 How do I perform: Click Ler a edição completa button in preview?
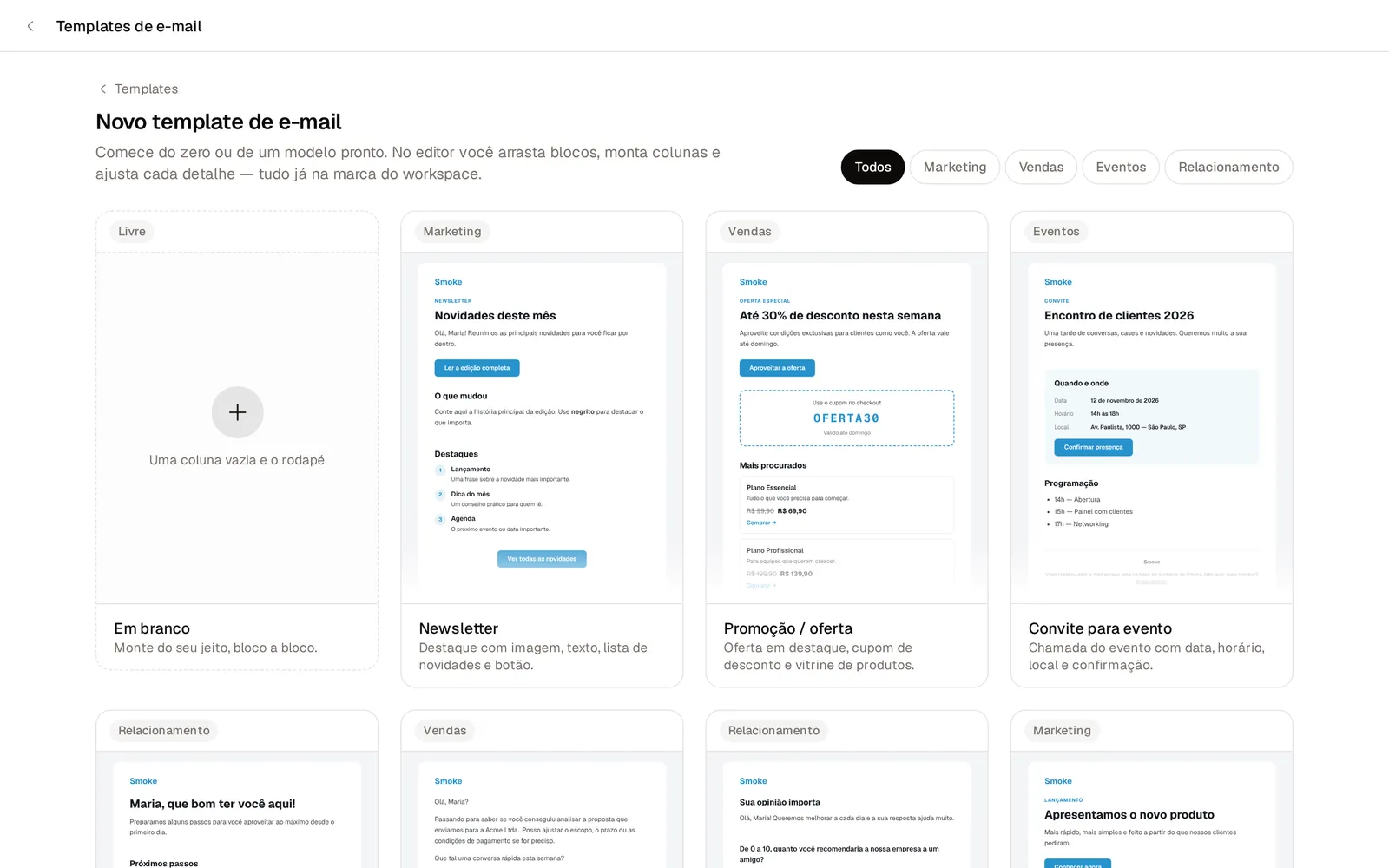tap(477, 368)
